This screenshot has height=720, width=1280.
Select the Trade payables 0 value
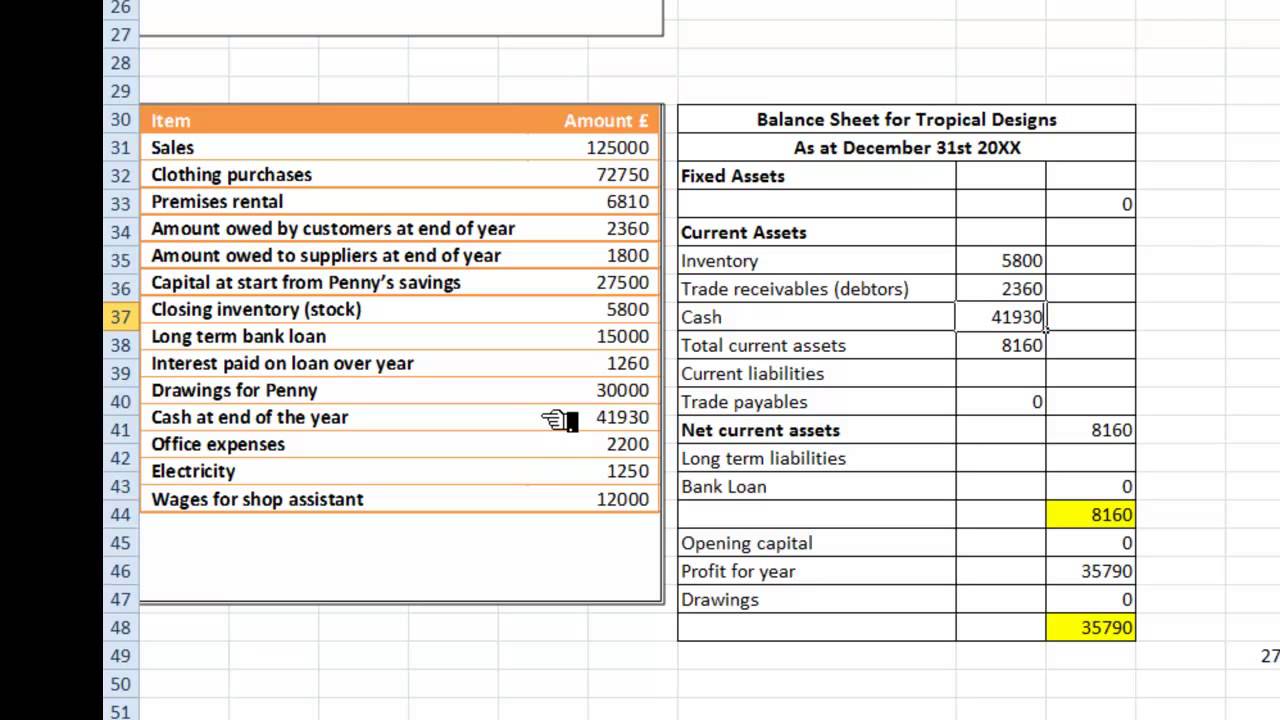(x=1001, y=402)
